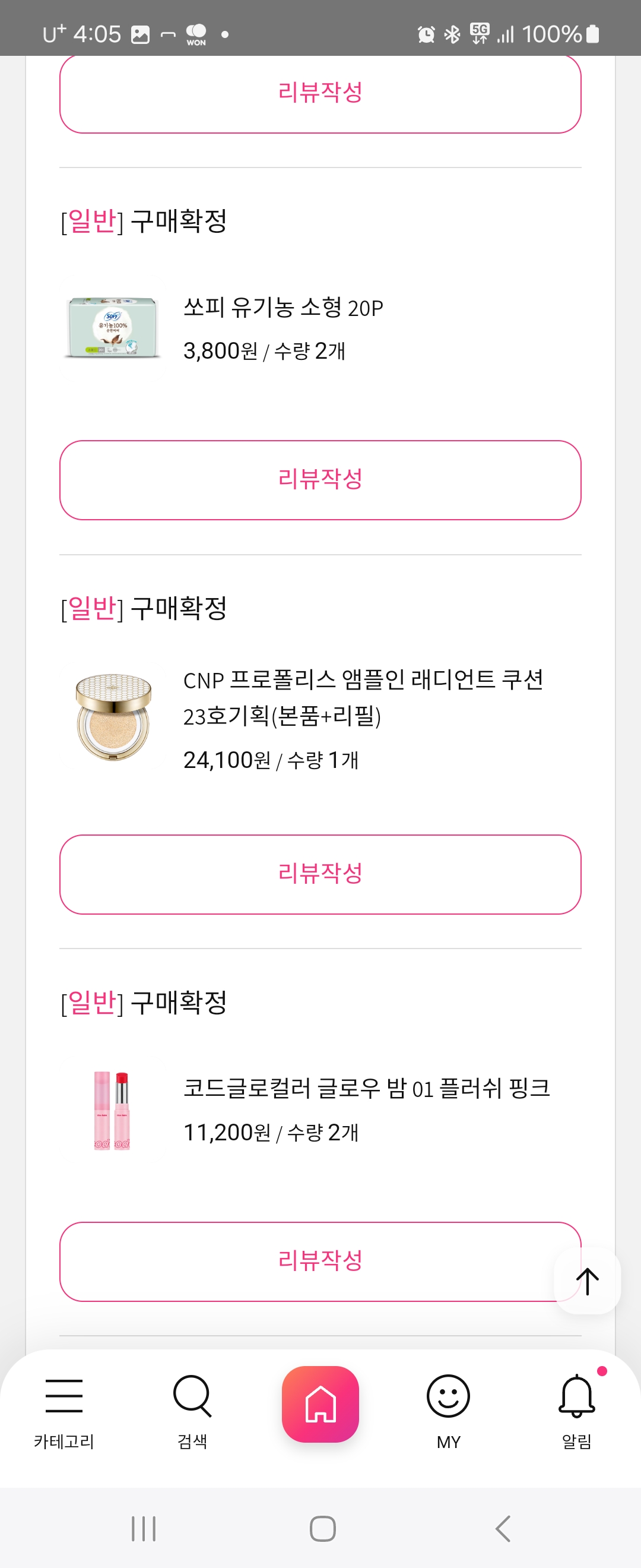Write review for CNP 프로폴리스 쿠션
Screen dimensions: 641x1568
coord(320,874)
